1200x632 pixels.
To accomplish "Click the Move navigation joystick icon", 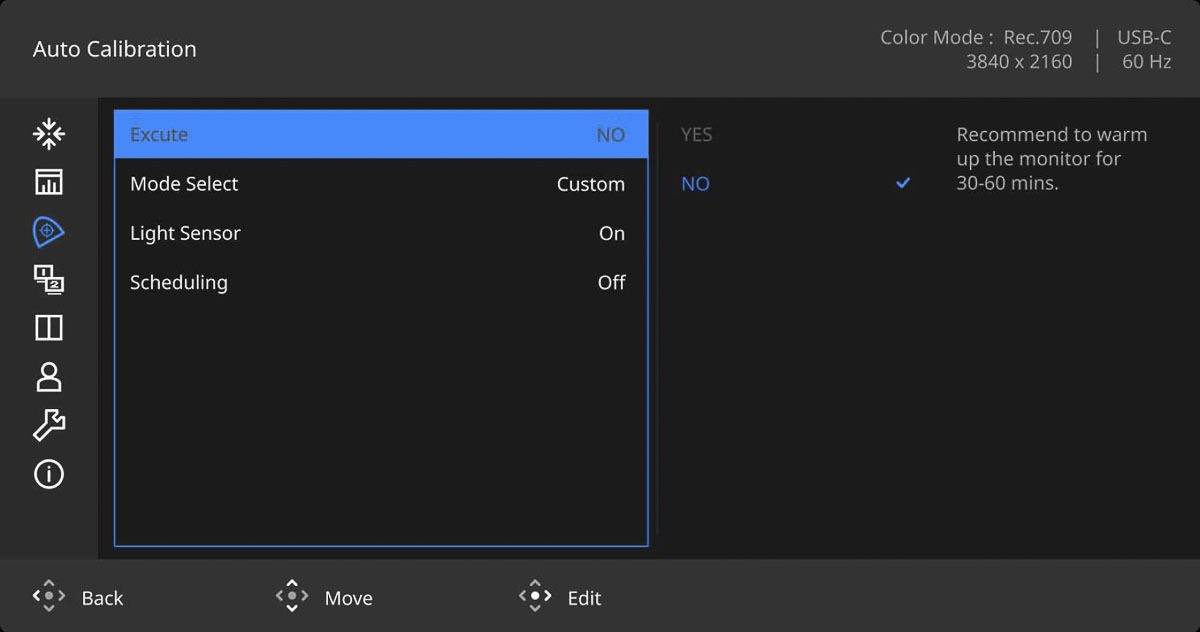I will (x=291, y=597).
